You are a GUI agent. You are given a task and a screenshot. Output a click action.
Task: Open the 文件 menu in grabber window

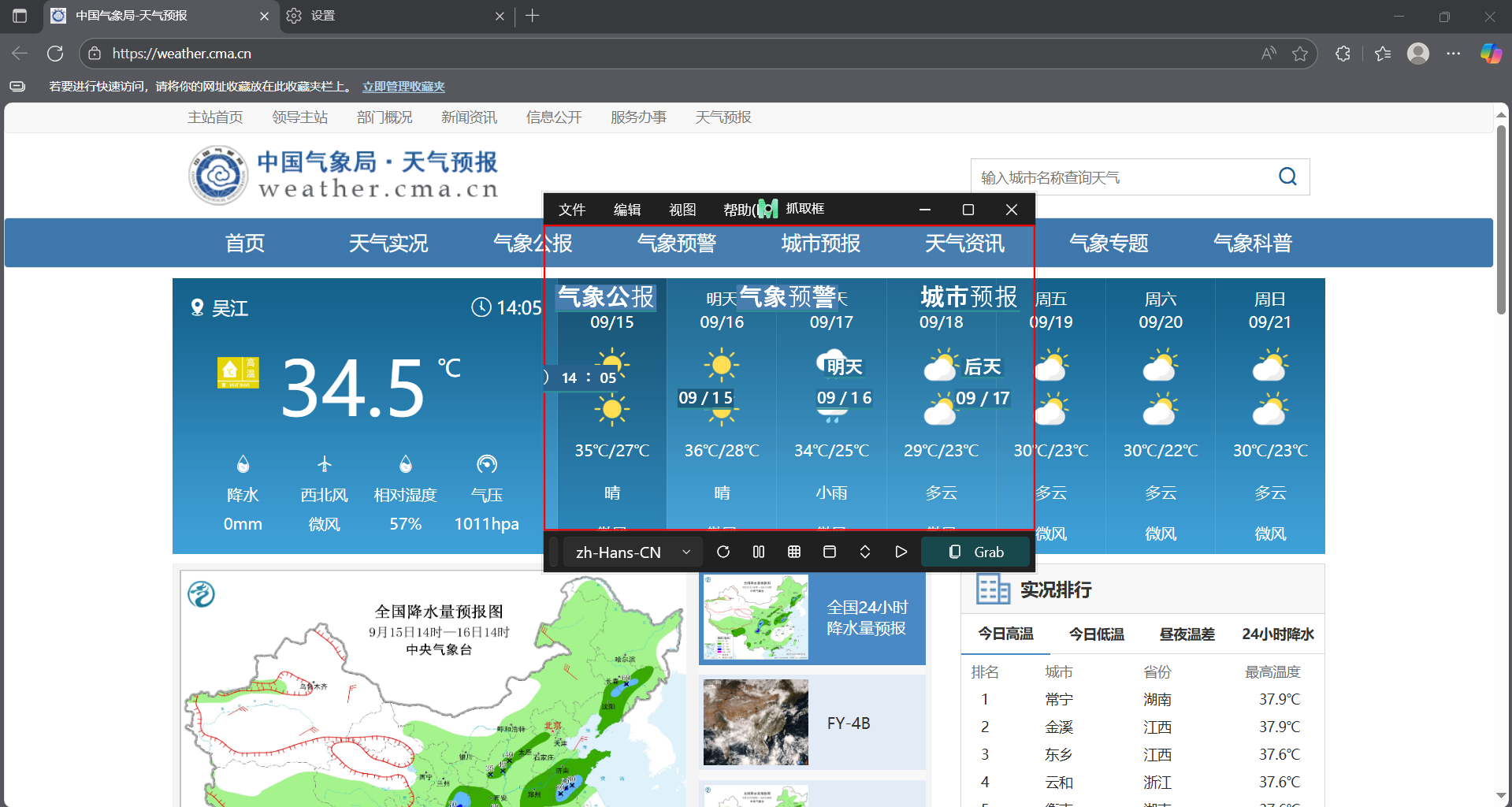coord(571,210)
